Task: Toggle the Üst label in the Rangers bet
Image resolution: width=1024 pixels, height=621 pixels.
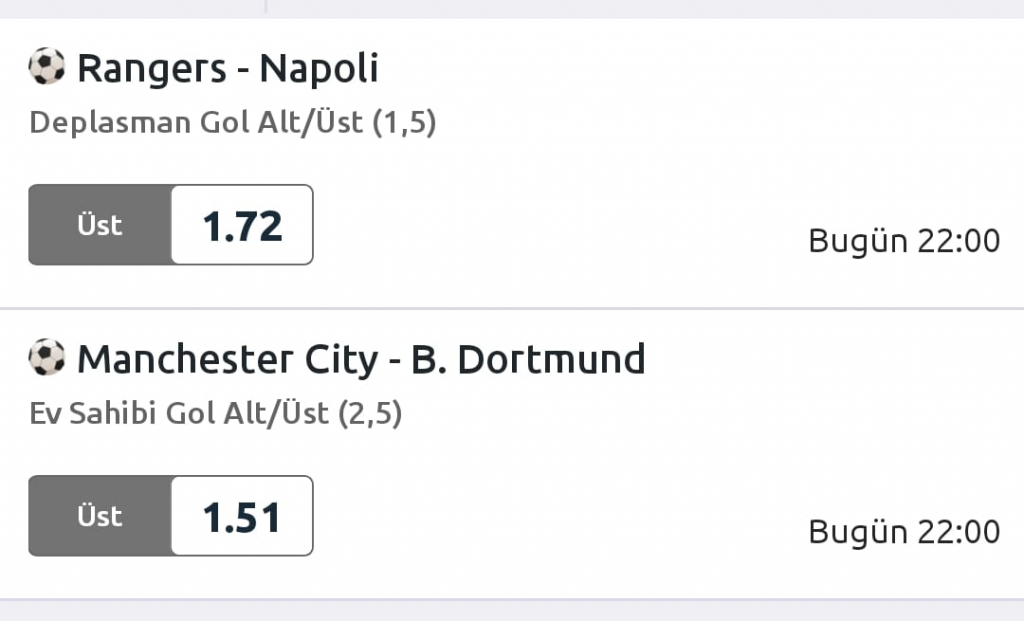Action: tap(100, 226)
